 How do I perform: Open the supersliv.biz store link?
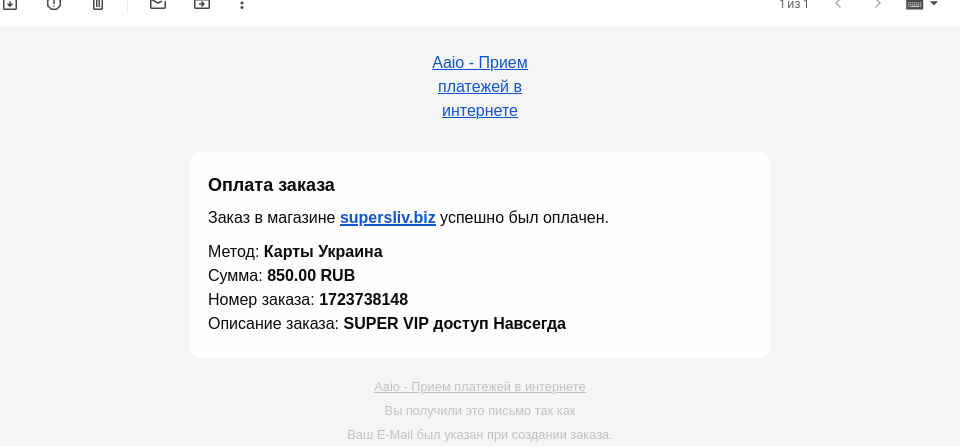coord(388,217)
